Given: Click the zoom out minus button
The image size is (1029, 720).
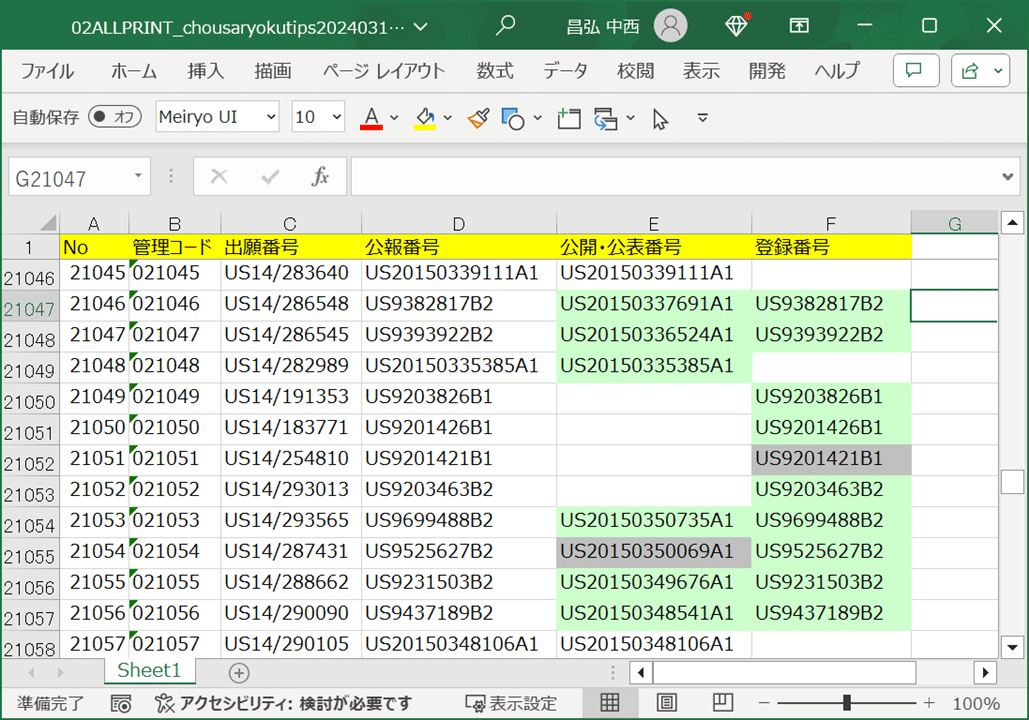Looking at the screenshot, I should 763,703.
